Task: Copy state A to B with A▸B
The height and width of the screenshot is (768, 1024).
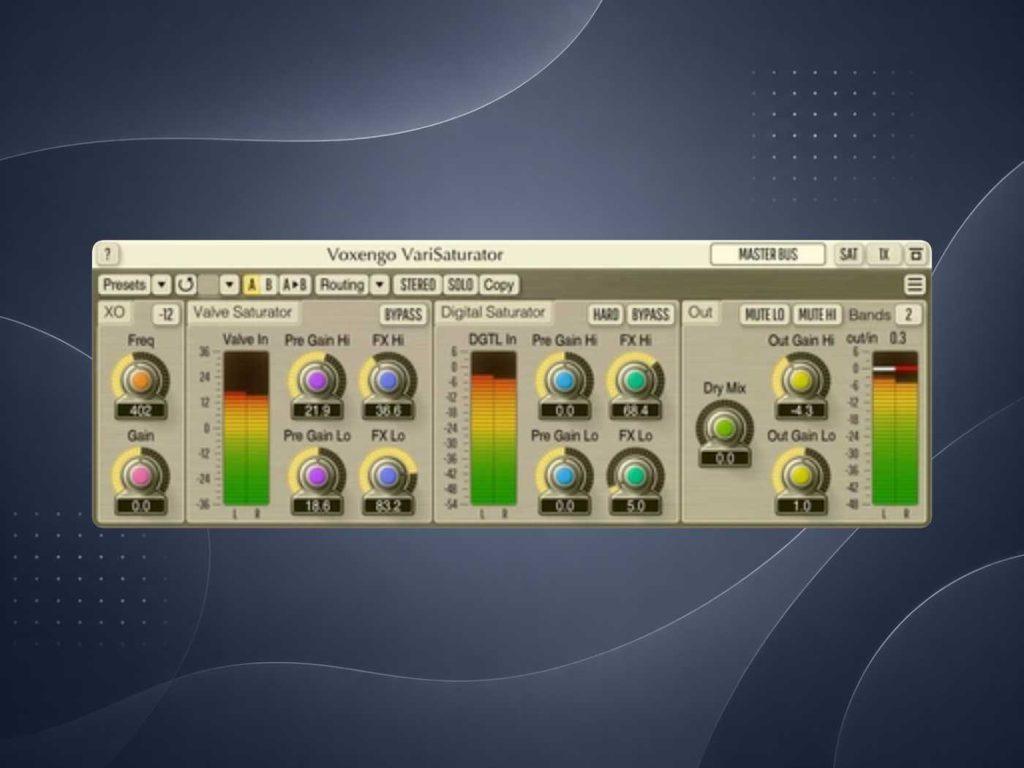Action: point(295,285)
